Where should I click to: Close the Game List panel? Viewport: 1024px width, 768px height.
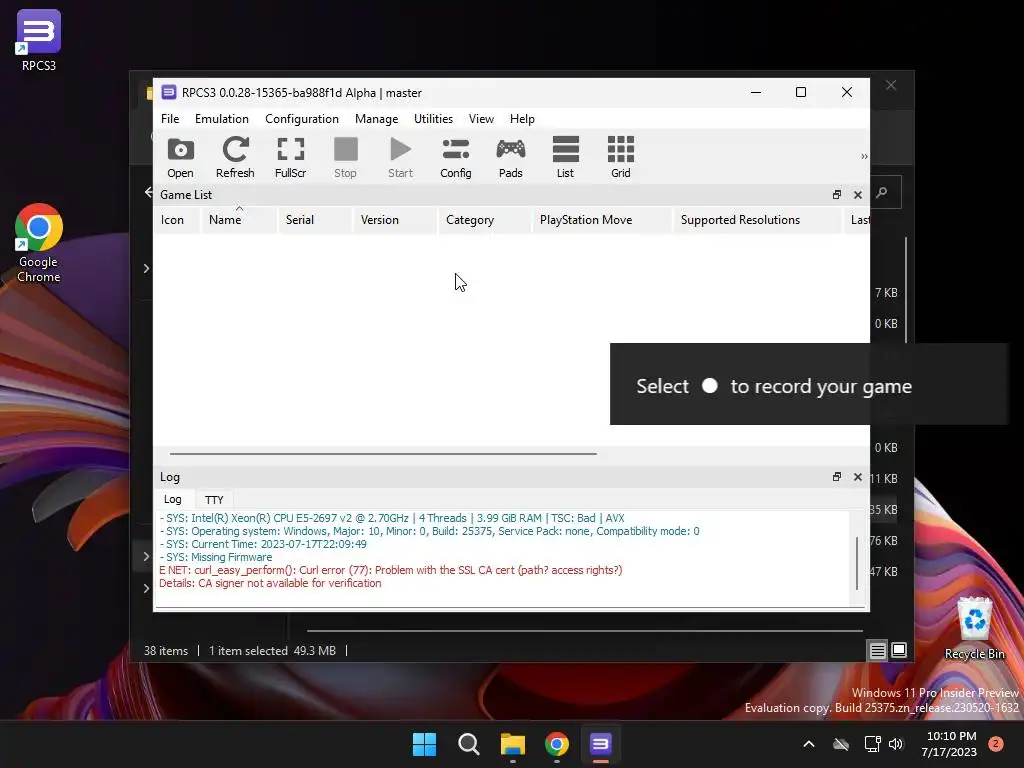[858, 195]
